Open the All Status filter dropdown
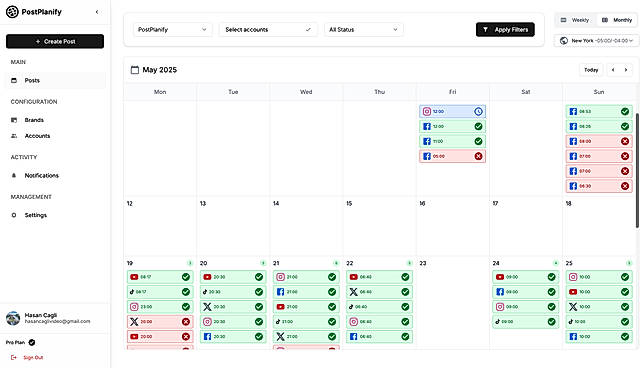 pos(364,29)
